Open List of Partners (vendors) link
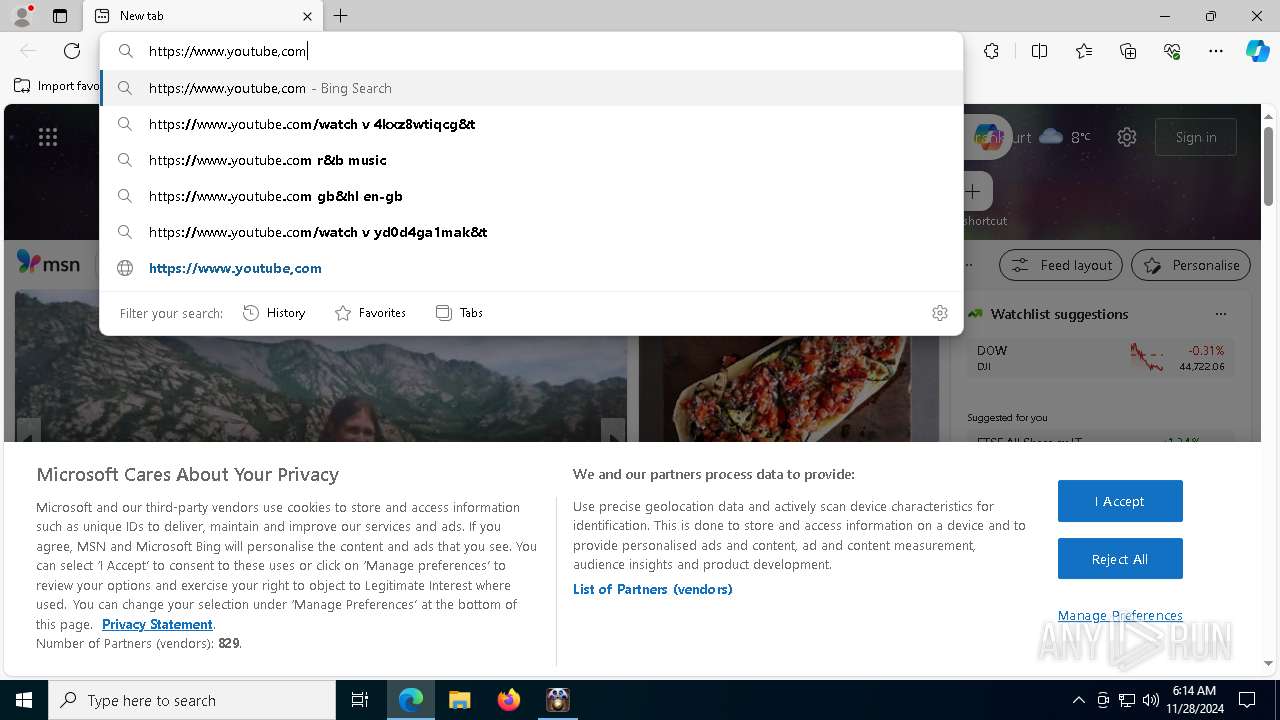The height and width of the screenshot is (720, 1280). coord(652,589)
